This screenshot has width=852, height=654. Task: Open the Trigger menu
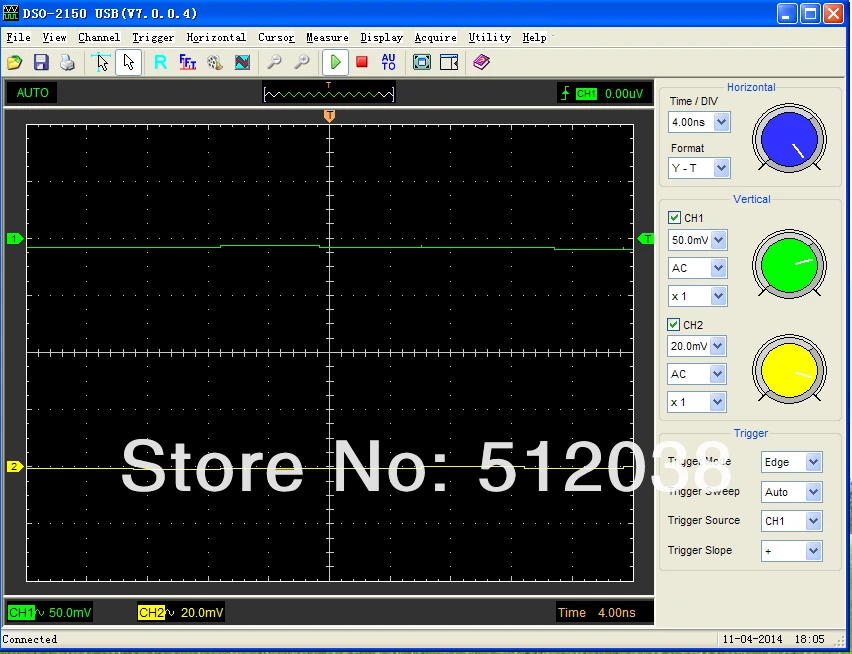tap(153, 37)
